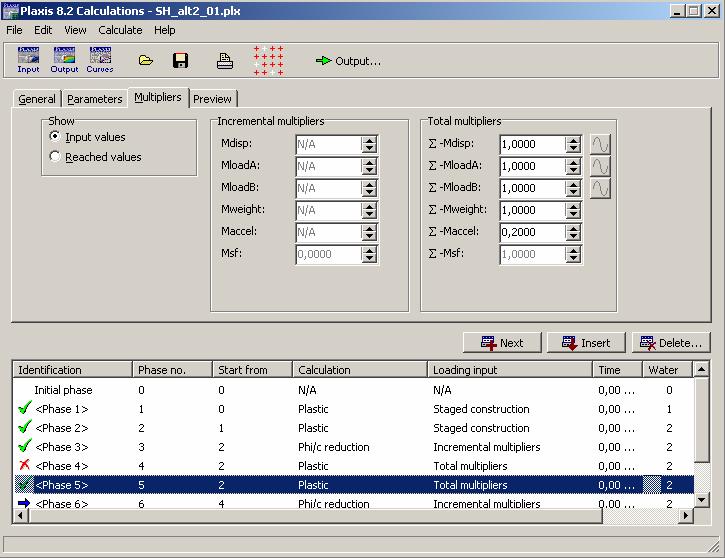
Task: Click the Delete phase button
Action: pyautogui.click(x=671, y=343)
